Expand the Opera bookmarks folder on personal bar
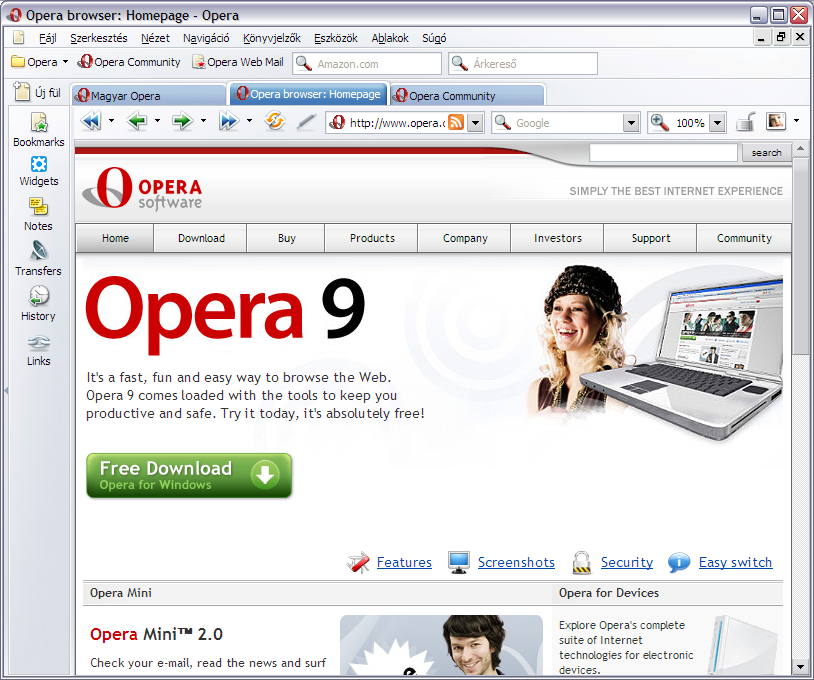814x680 pixels. [x=39, y=62]
